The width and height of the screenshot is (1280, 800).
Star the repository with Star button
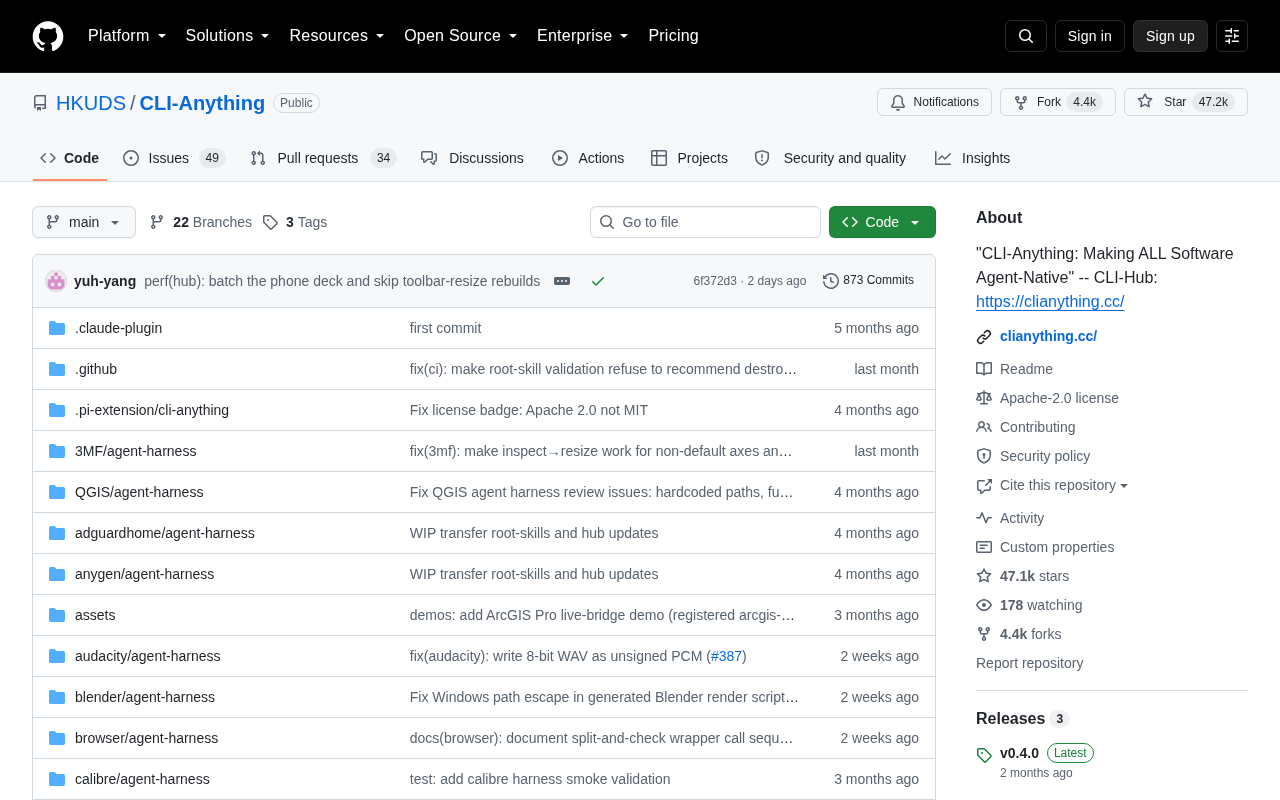pyautogui.click(x=1186, y=102)
